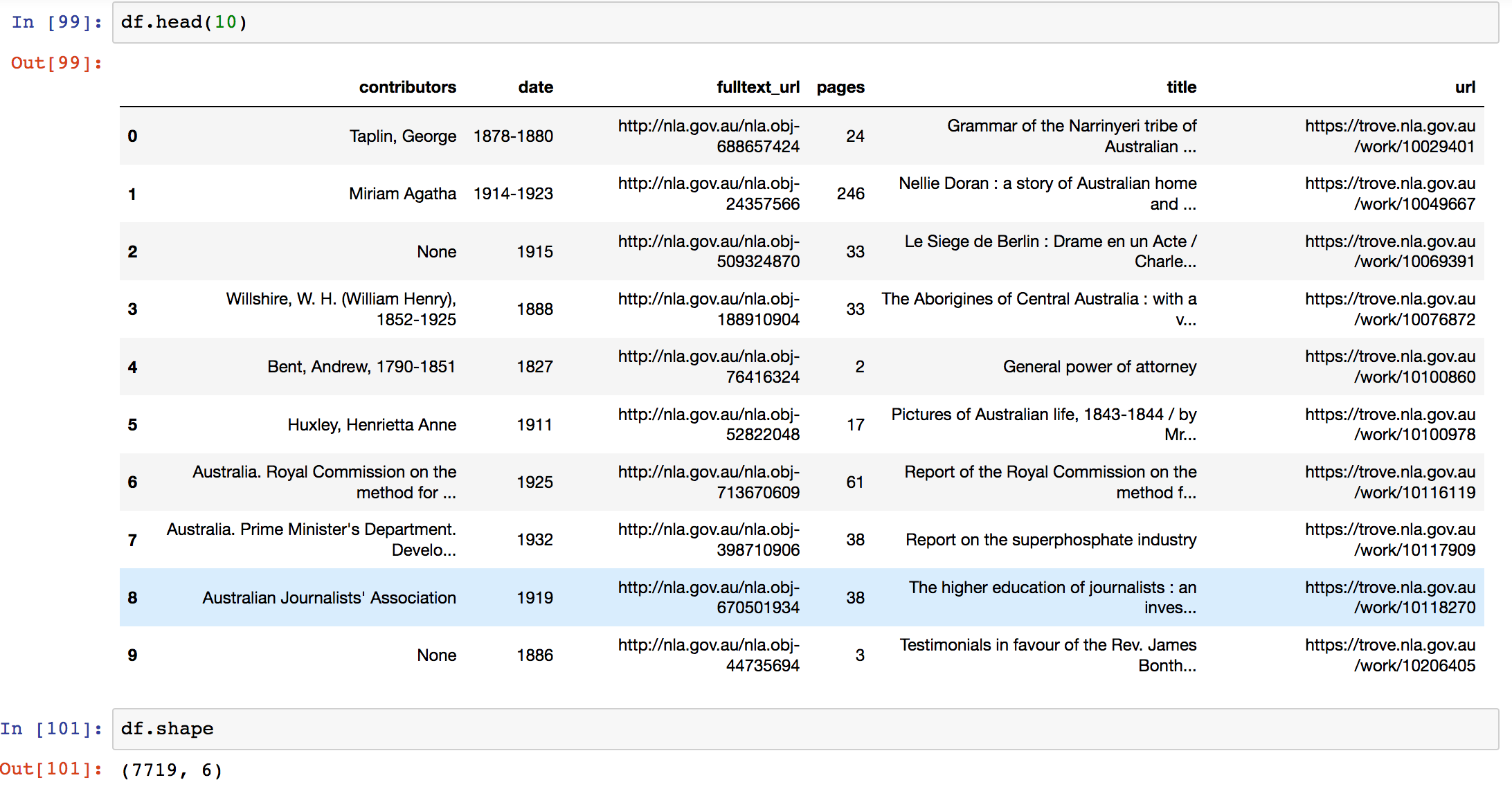This screenshot has height=789, width=1512.
Task: Select the contributors column header
Action: [x=407, y=87]
